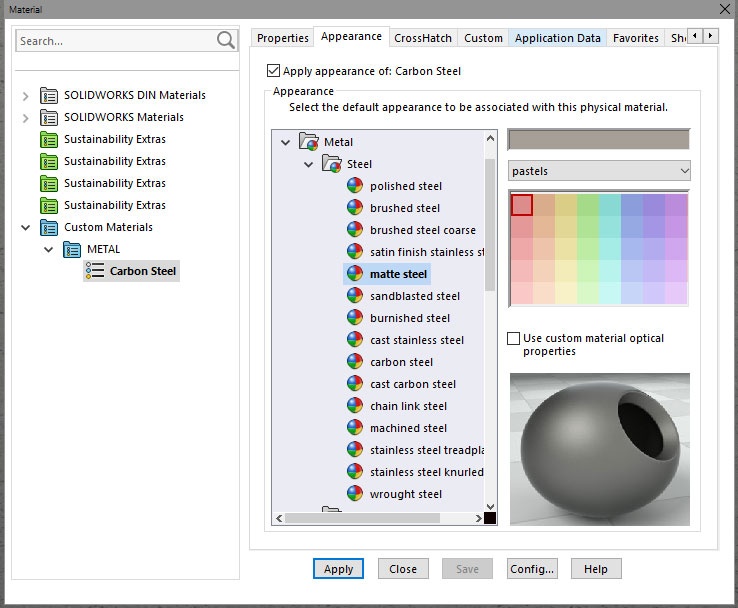The width and height of the screenshot is (738, 608).
Task: Click the METAL category folder icon
Action: (72, 249)
